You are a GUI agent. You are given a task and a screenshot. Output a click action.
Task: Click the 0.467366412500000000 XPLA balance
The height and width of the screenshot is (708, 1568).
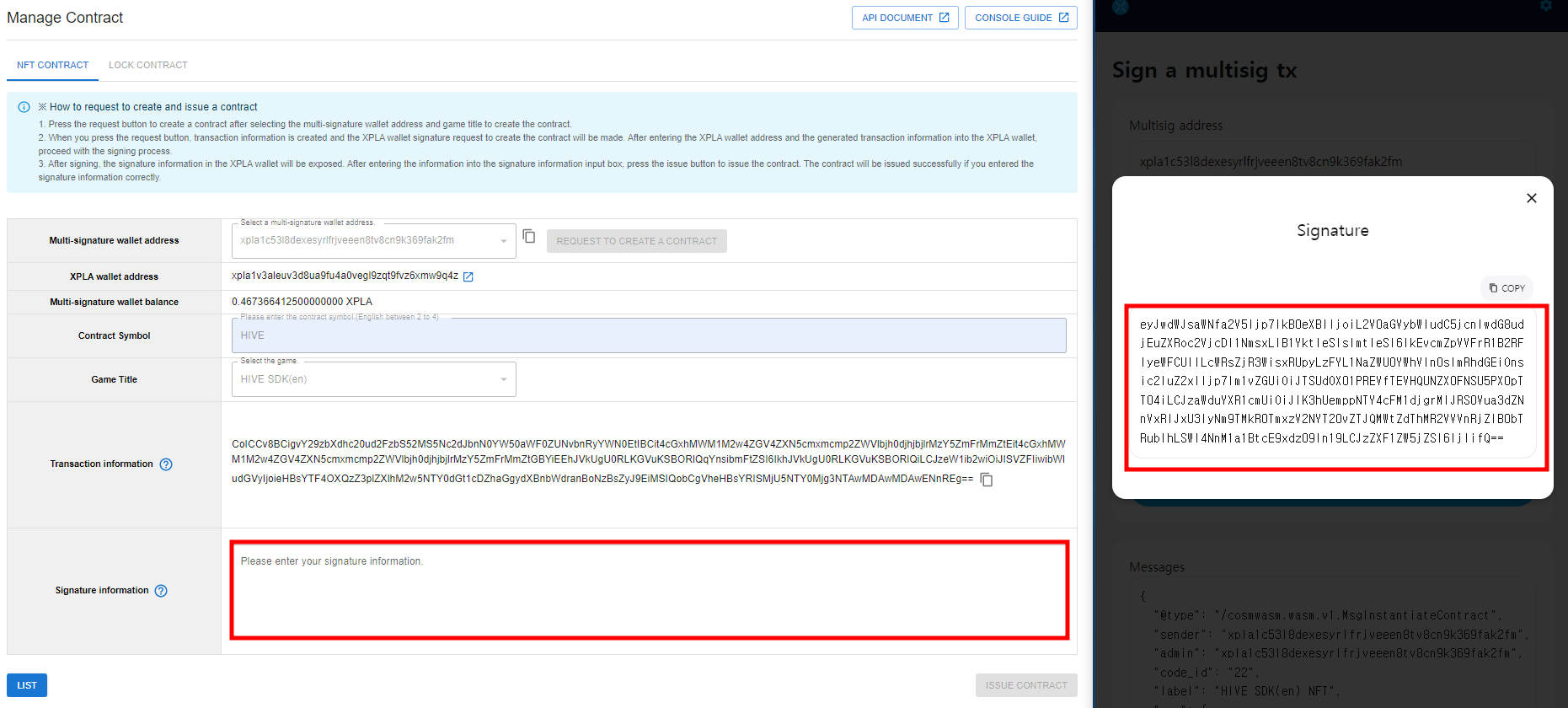click(302, 302)
